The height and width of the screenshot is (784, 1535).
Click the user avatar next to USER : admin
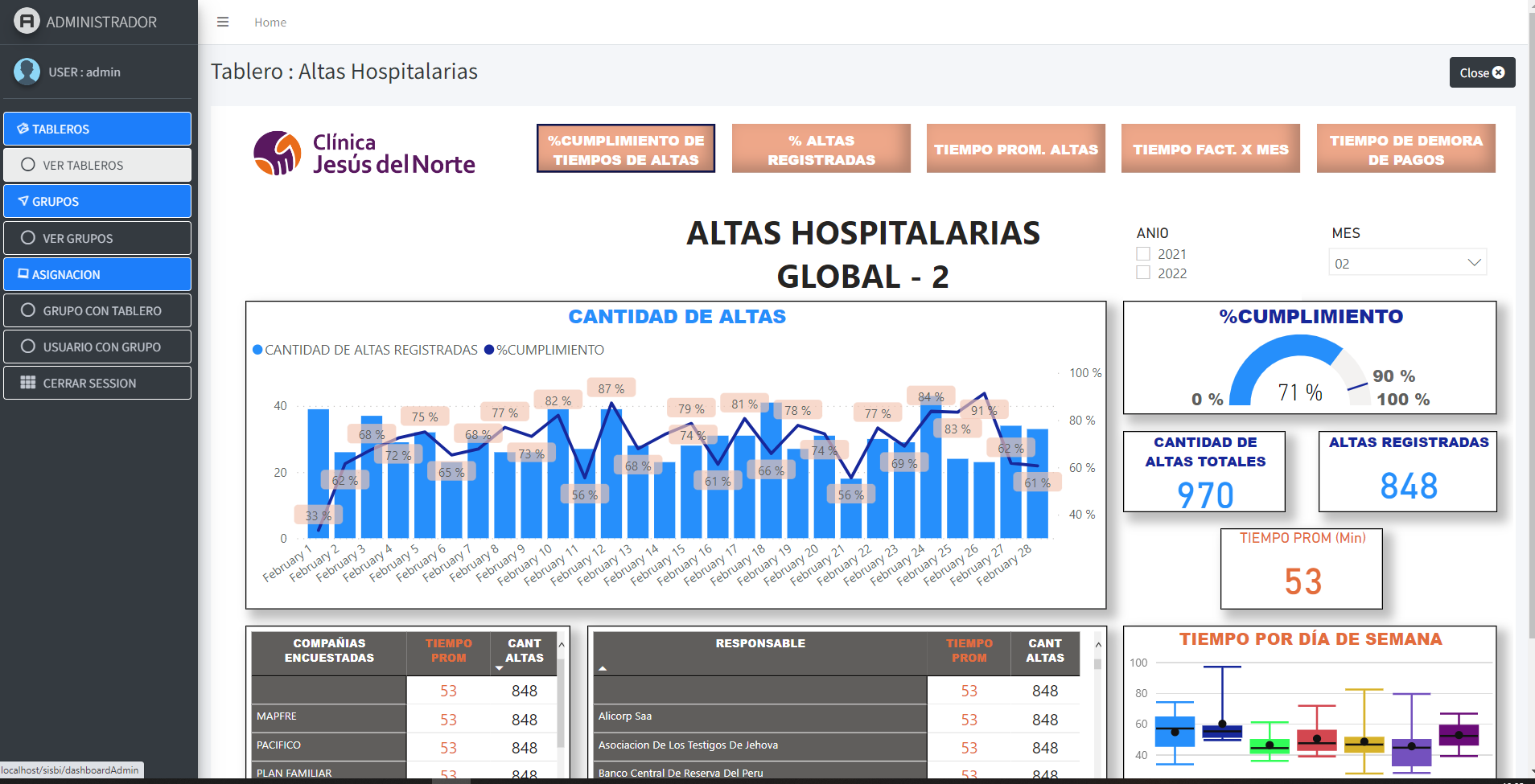point(27,72)
